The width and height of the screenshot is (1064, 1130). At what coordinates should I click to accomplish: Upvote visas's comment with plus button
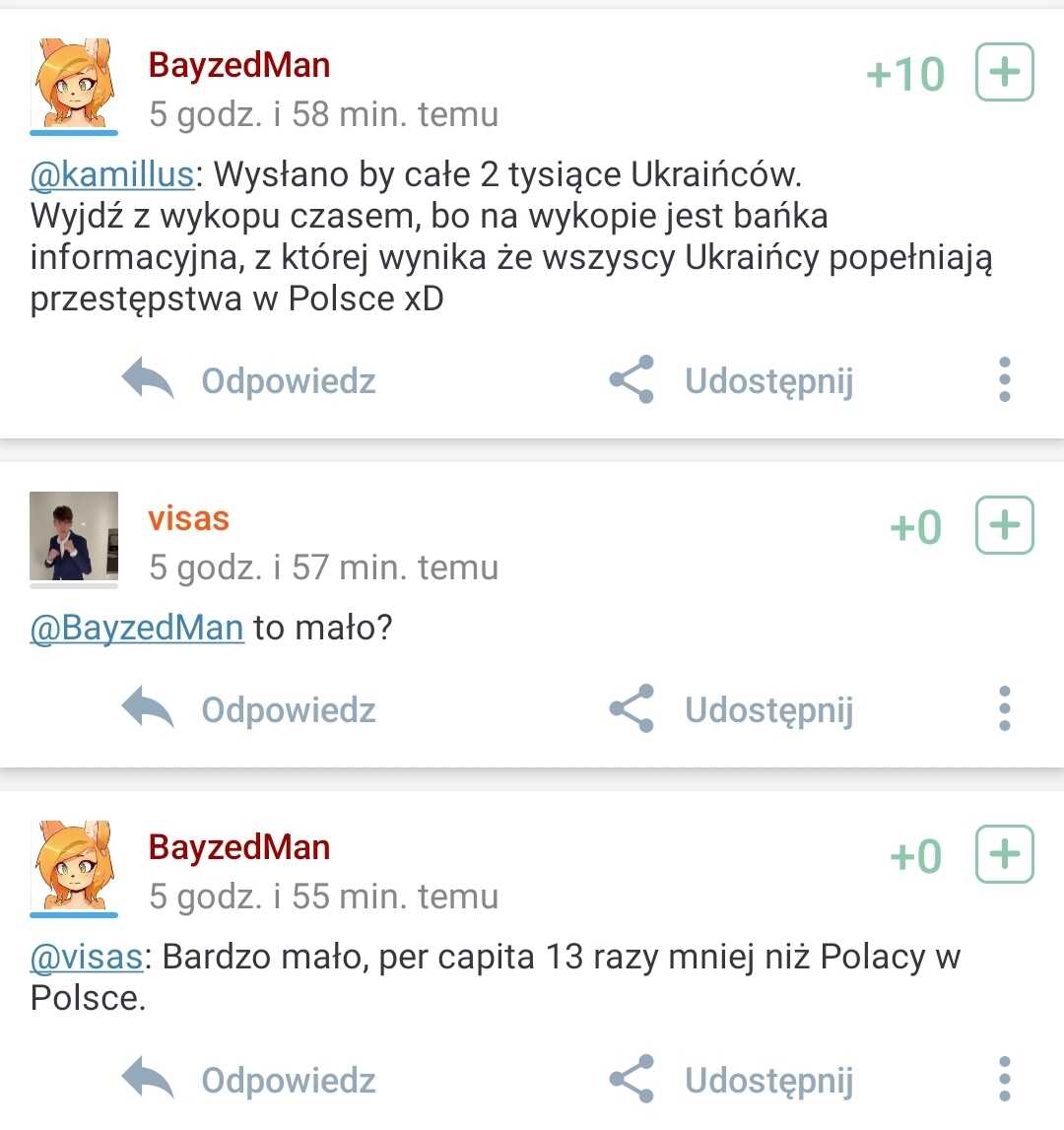click(1004, 525)
